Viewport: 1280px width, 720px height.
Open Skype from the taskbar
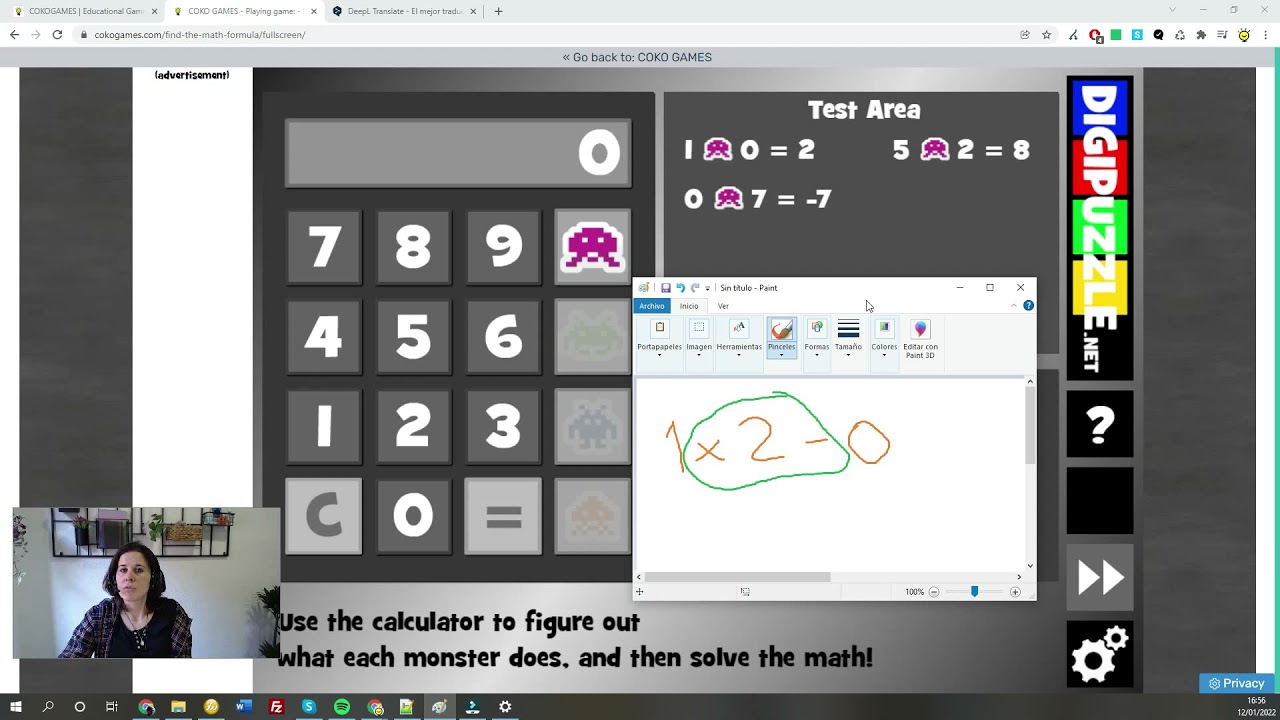point(309,707)
